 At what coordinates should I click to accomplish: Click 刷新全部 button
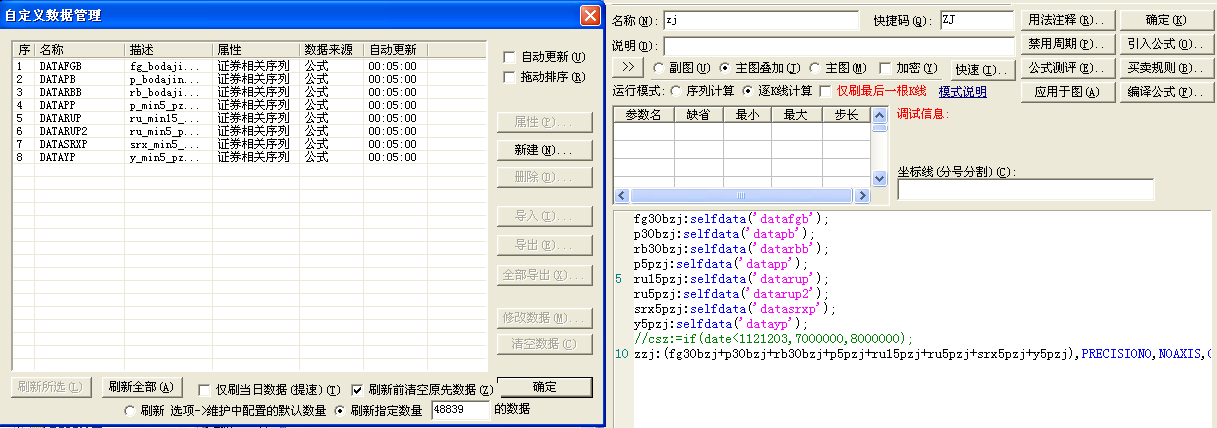click(x=140, y=387)
